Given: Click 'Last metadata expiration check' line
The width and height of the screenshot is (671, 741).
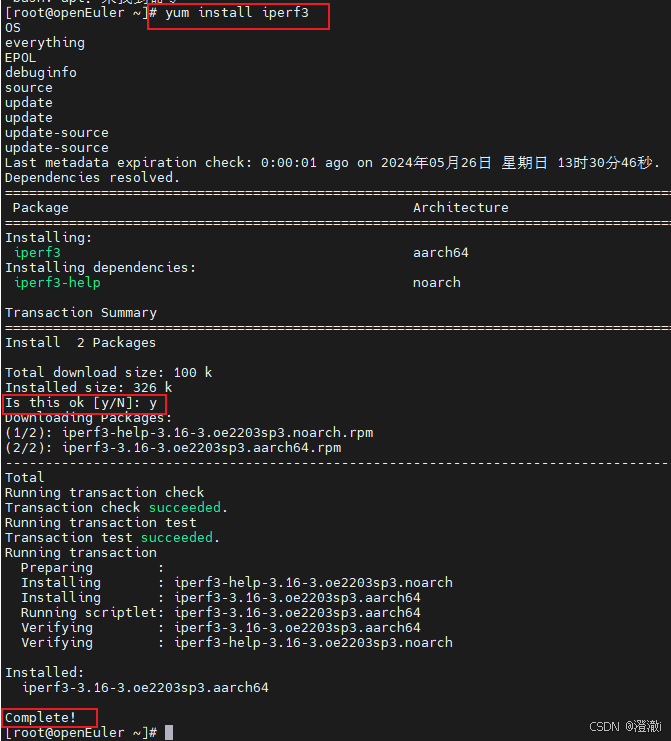Looking at the screenshot, I should point(332,163).
